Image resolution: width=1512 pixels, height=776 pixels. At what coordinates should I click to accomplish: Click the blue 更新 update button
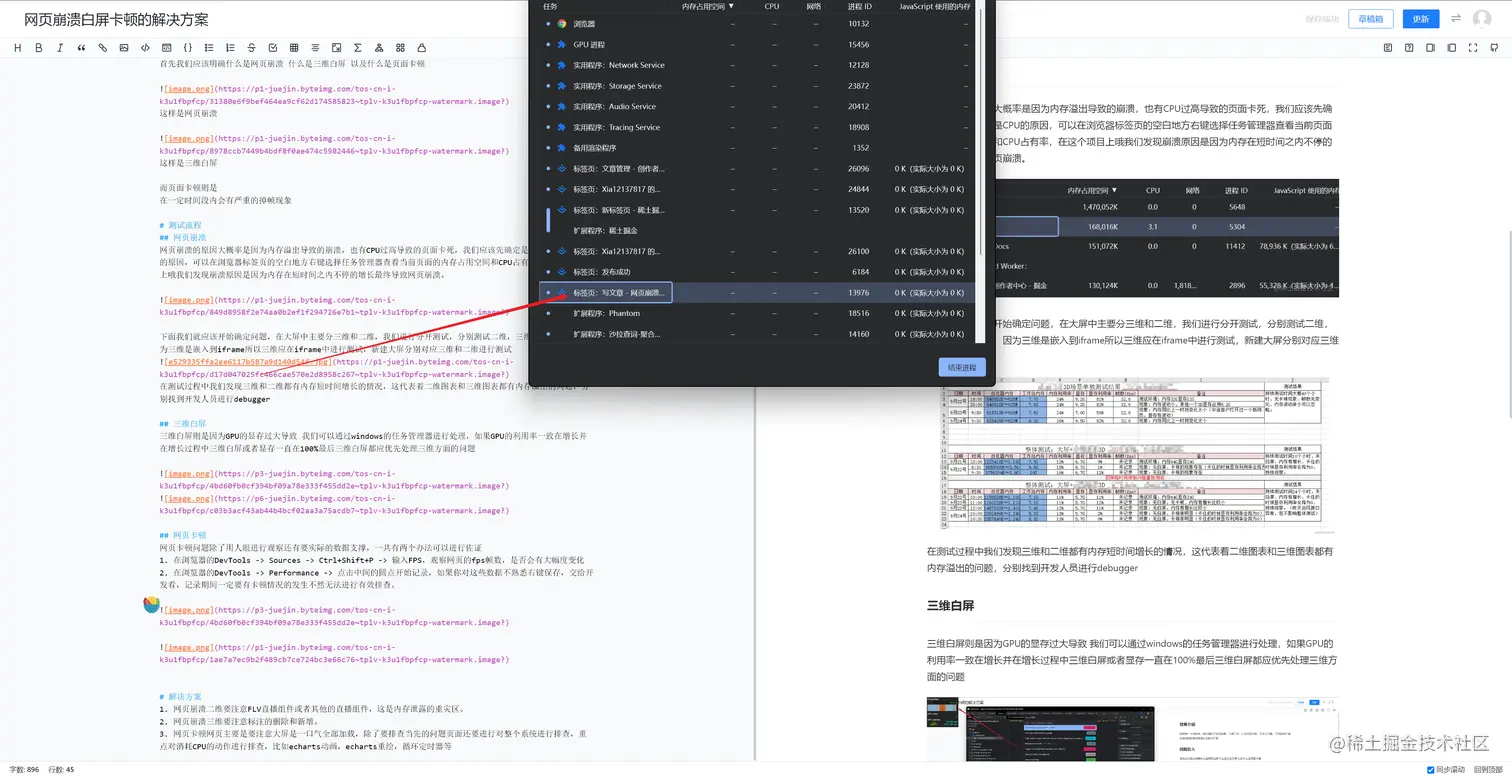1420,19
